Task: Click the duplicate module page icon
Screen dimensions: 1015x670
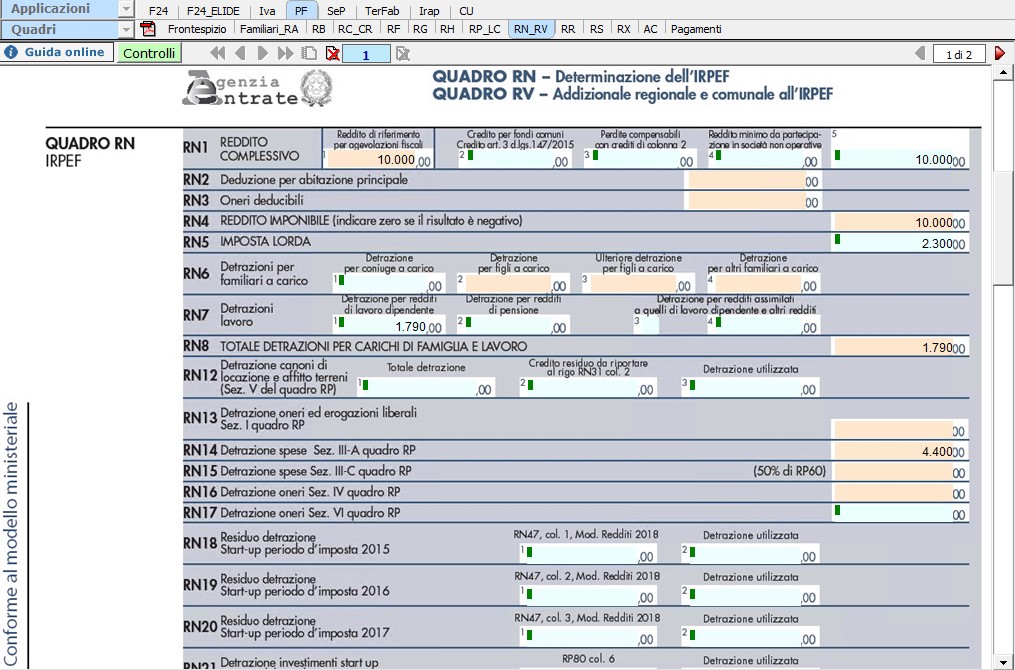Action: coord(309,53)
